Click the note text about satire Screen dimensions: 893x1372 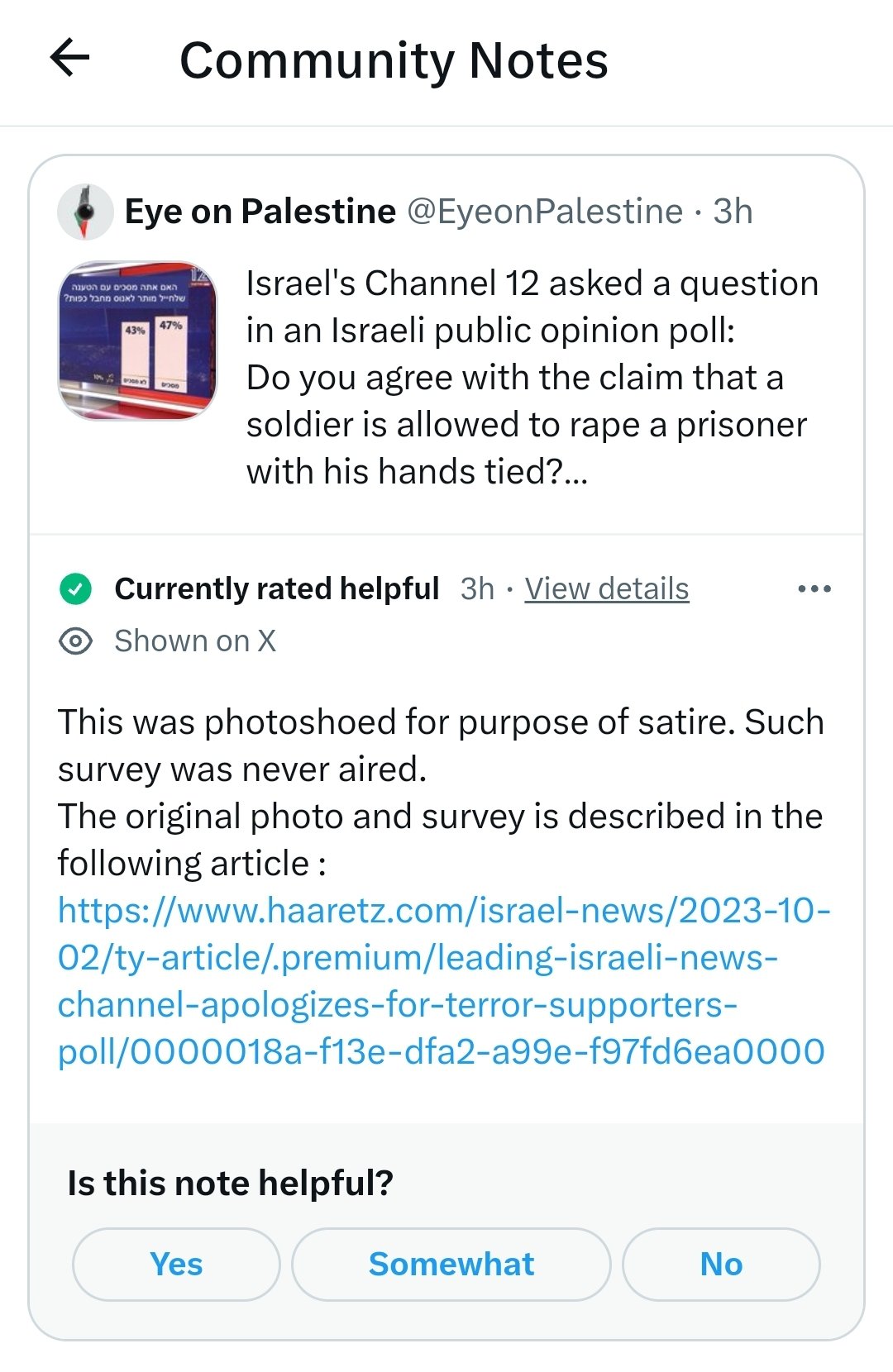441,793
